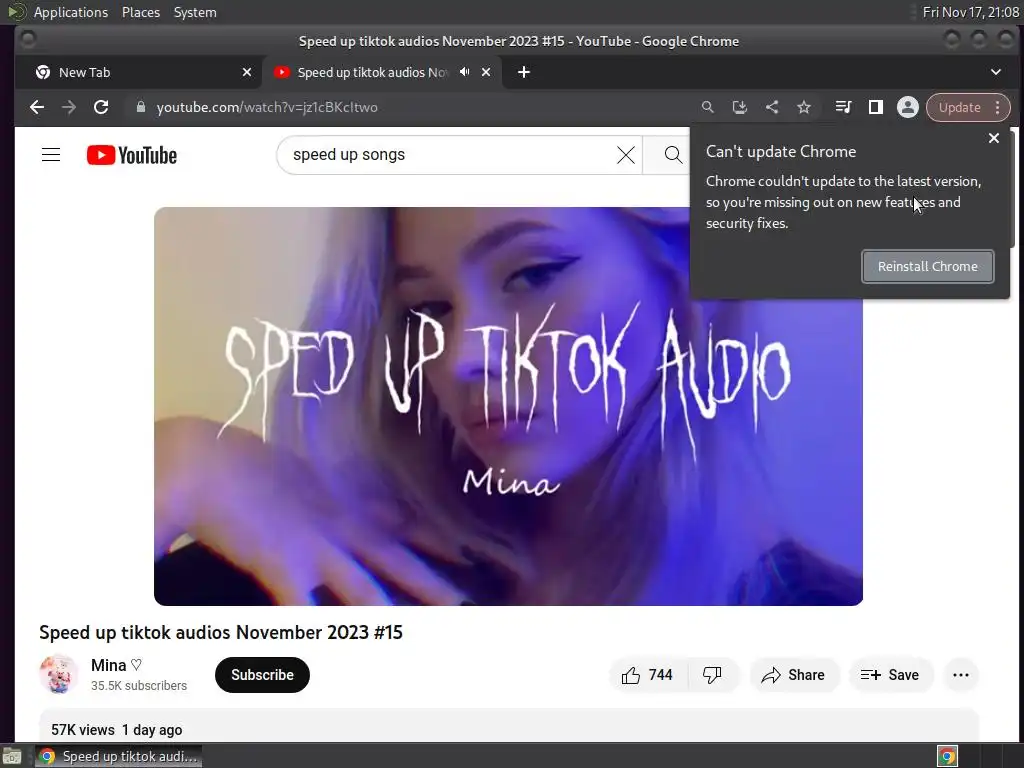Expand the tab search dropdown arrow
Viewport: 1024px width, 768px height.
[996, 72]
